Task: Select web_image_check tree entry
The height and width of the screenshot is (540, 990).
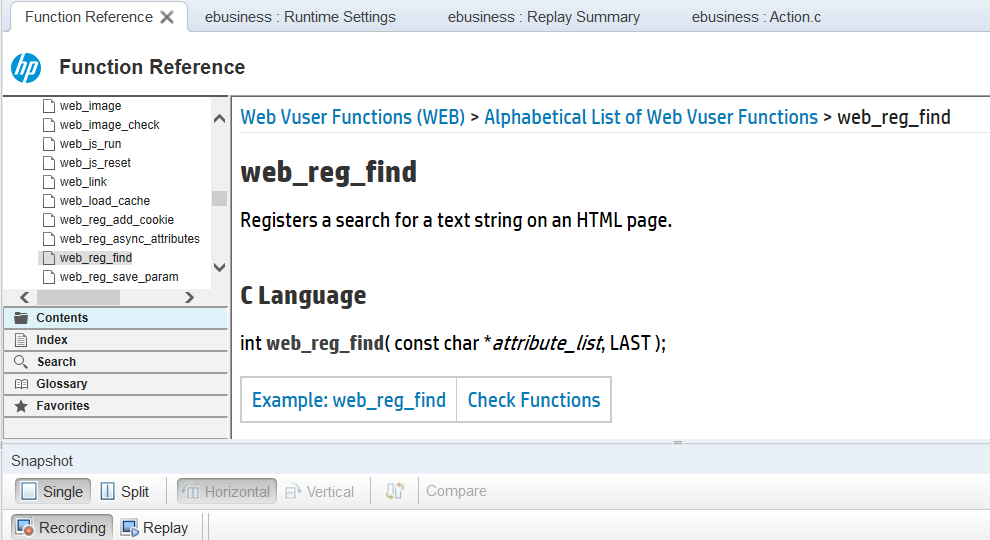Action: click(x=110, y=125)
